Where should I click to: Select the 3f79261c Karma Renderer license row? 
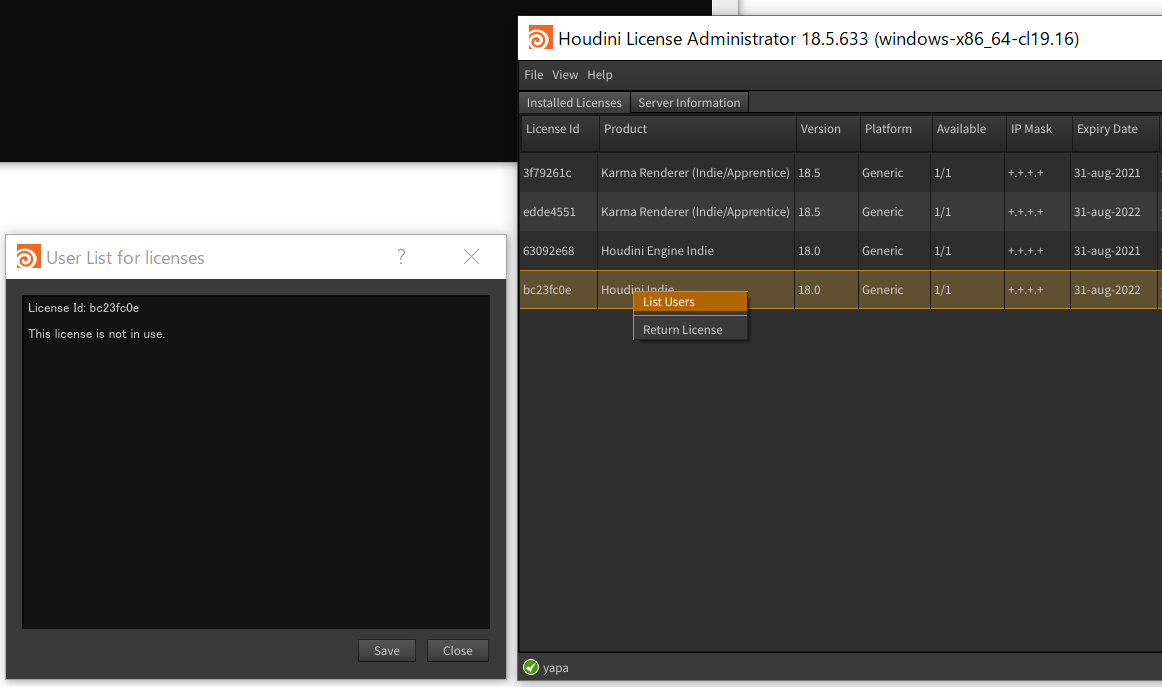coord(840,173)
